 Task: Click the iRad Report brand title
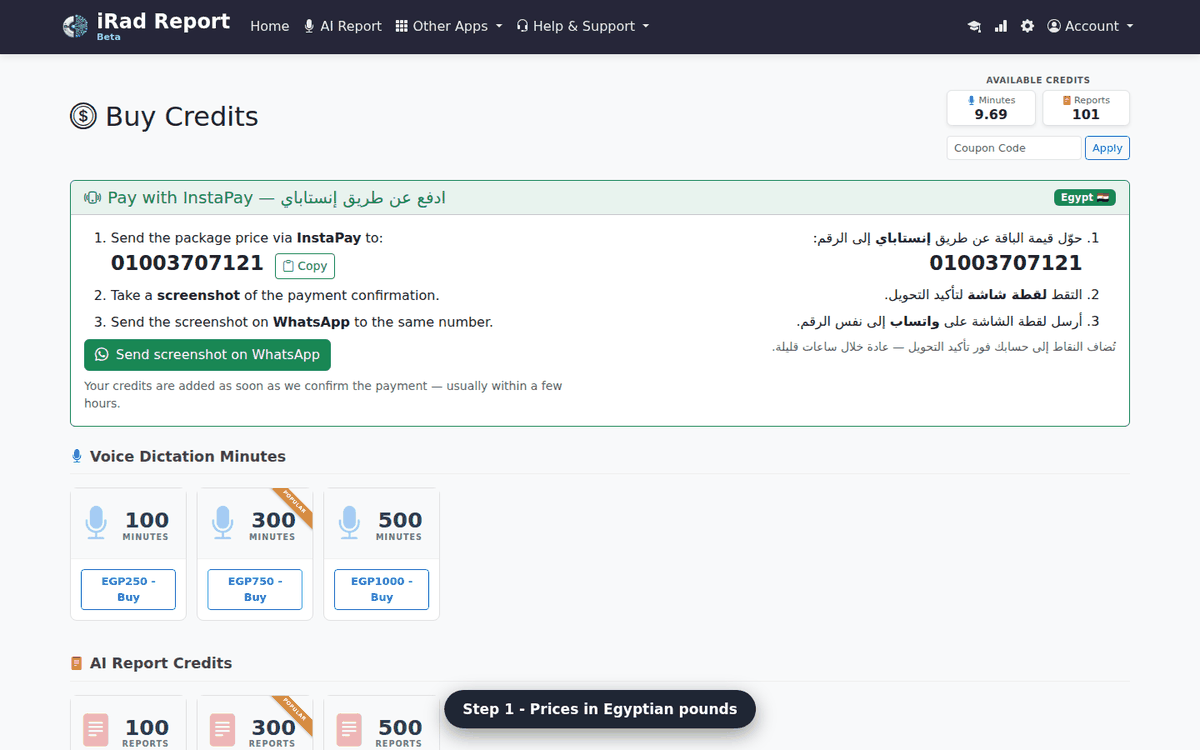(164, 21)
